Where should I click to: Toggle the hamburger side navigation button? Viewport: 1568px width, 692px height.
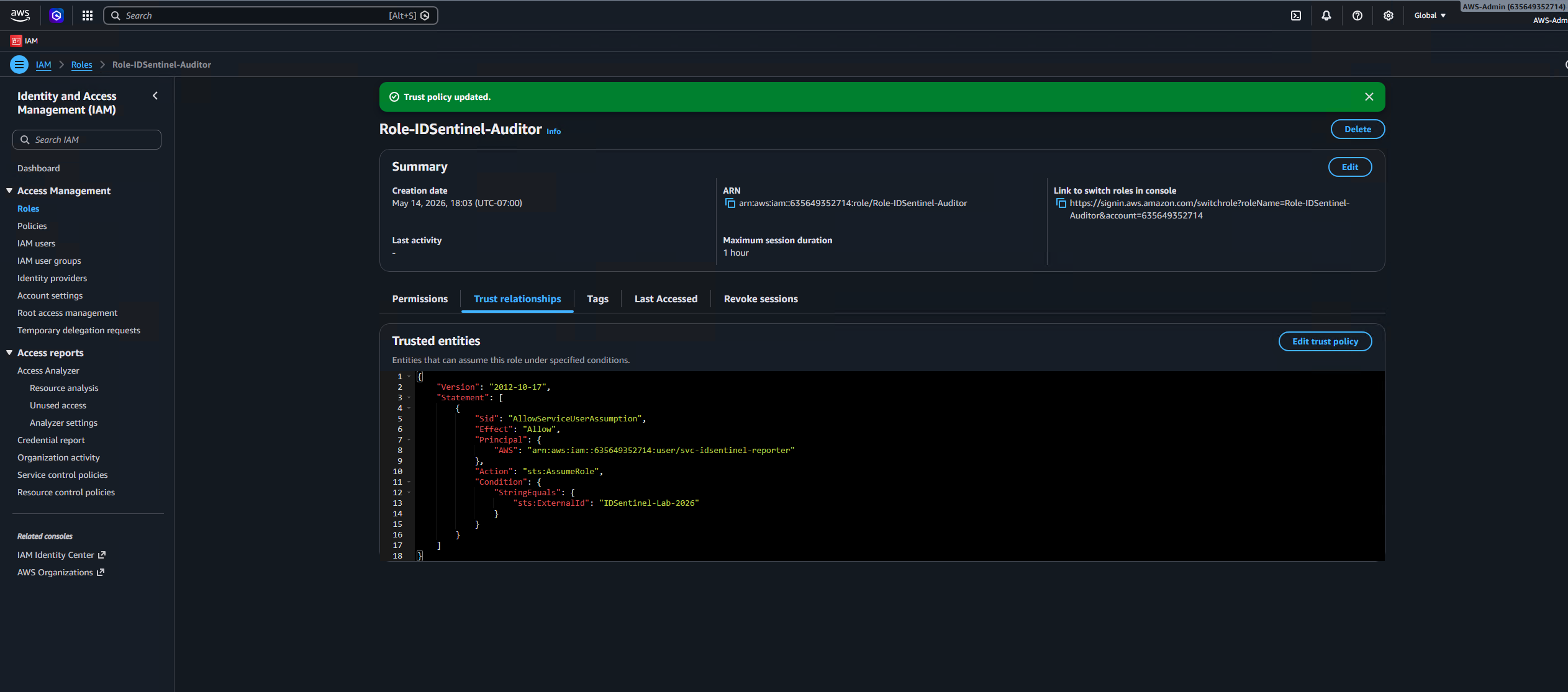pos(19,65)
